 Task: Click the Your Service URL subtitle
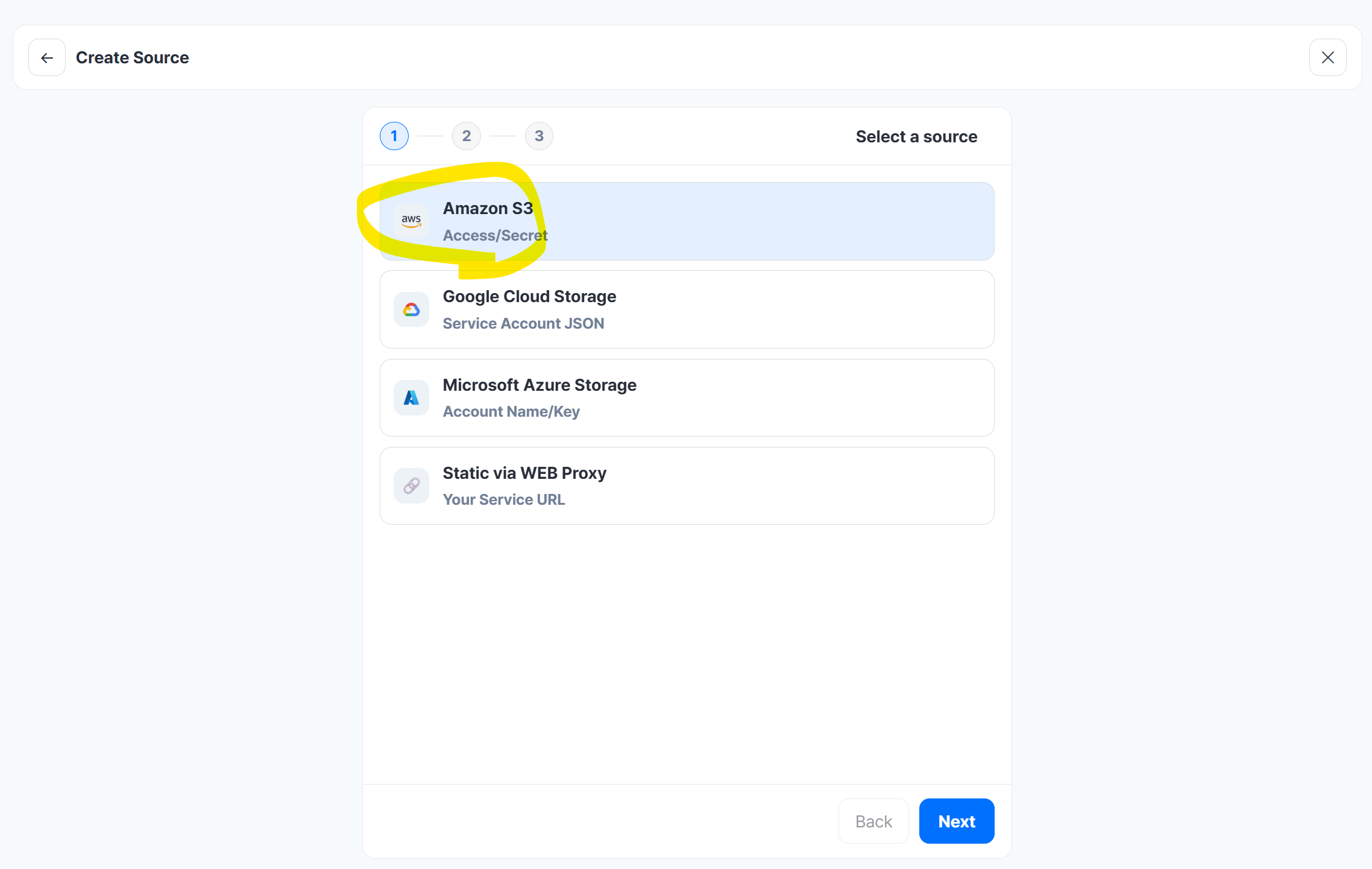click(504, 499)
